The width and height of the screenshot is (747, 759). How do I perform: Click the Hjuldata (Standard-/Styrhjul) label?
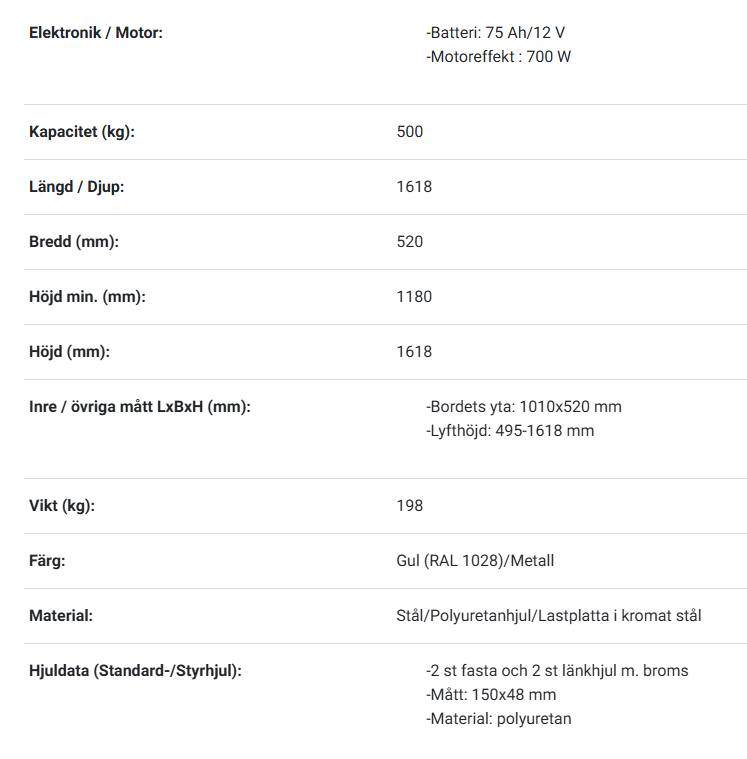pos(135,671)
